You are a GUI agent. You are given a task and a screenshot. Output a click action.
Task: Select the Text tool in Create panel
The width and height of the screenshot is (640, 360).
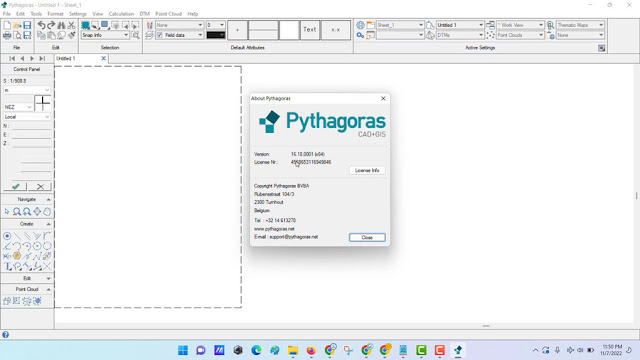(x=7, y=267)
